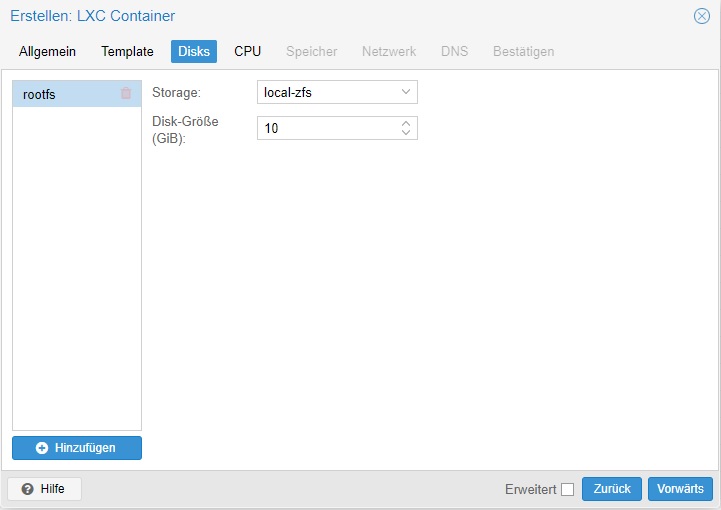This screenshot has width=721, height=510.
Task: Increase disk size with up arrow
Action: coord(406,124)
